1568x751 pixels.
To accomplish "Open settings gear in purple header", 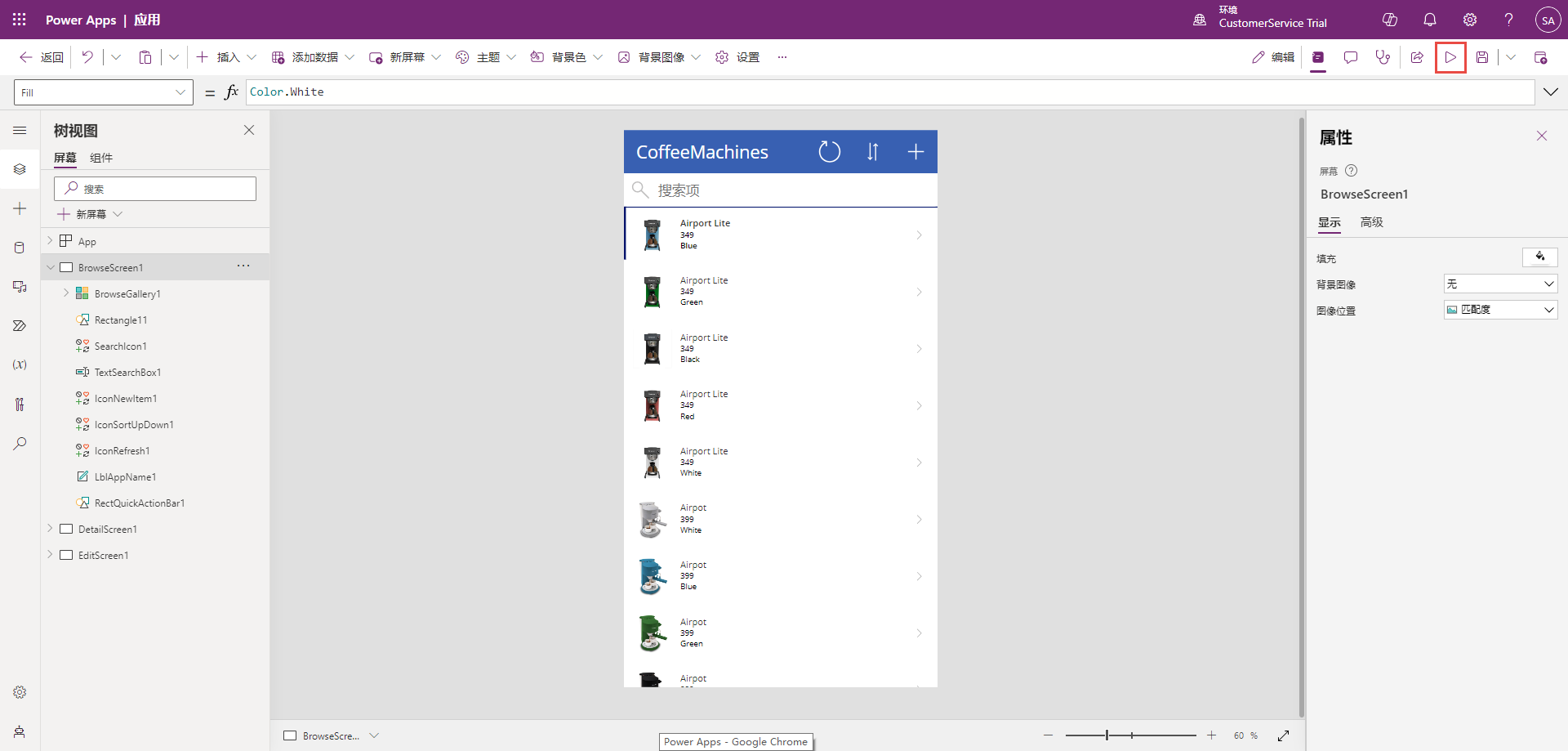I will pyautogui.click(x=1470, y=20).
